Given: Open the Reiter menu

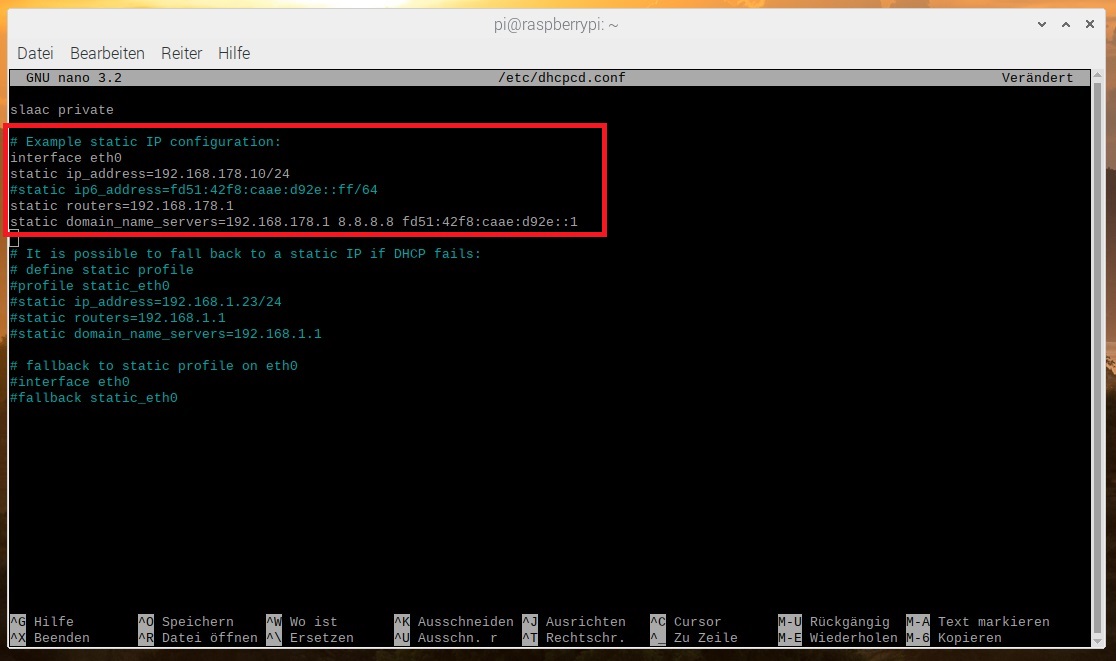Looking at the screenshot, I should 181,53.
